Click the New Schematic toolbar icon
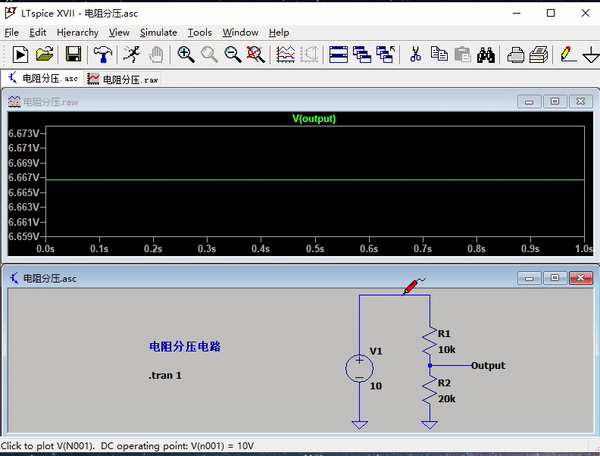600x456 pixels. 20,55
